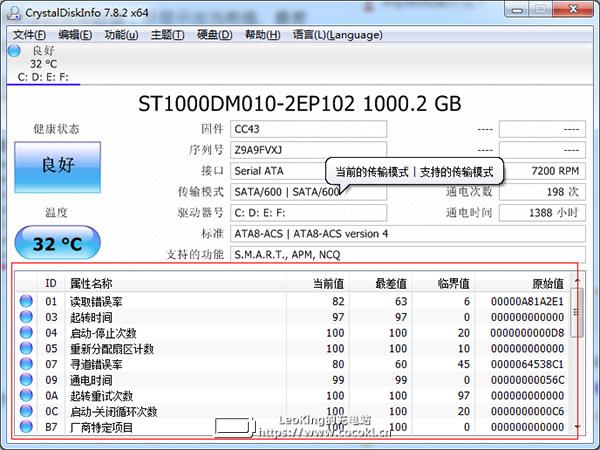
Task: Click the 1388 小时 power-on hours field
Action: 542,213
